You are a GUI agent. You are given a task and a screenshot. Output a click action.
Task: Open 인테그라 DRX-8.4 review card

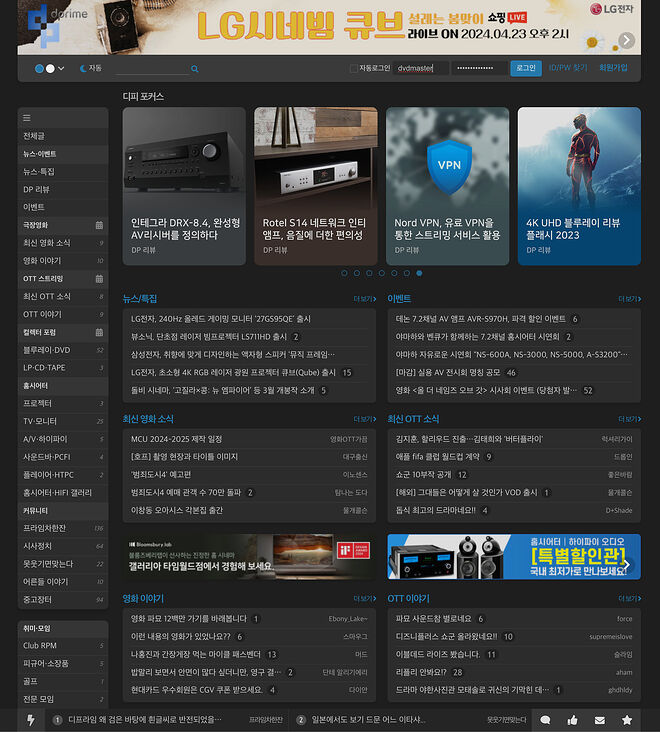tap(184, 186)
